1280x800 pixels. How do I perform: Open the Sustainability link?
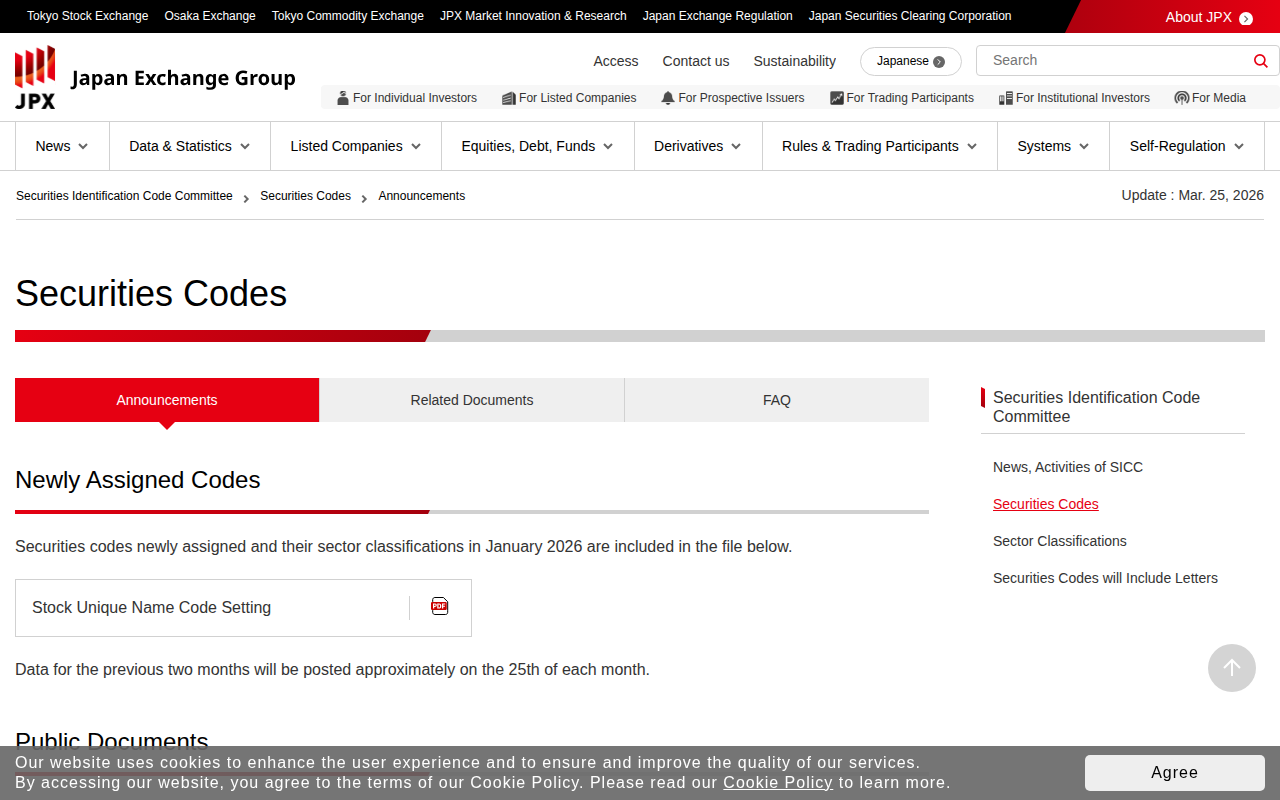pyautogui.click(x=795, y=61)
